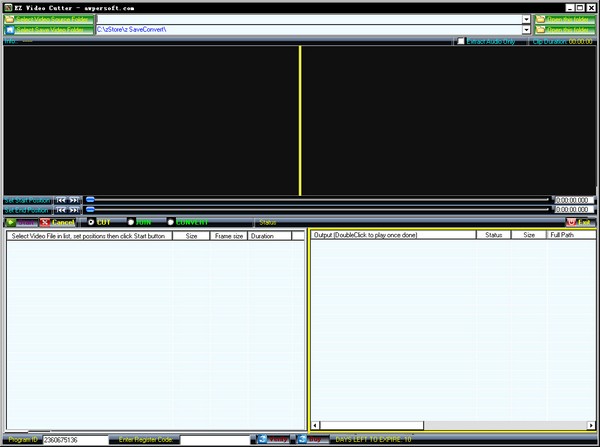Open the folder button on save row
This screenshot has width=600, height=447.
(x=565, y=29)
